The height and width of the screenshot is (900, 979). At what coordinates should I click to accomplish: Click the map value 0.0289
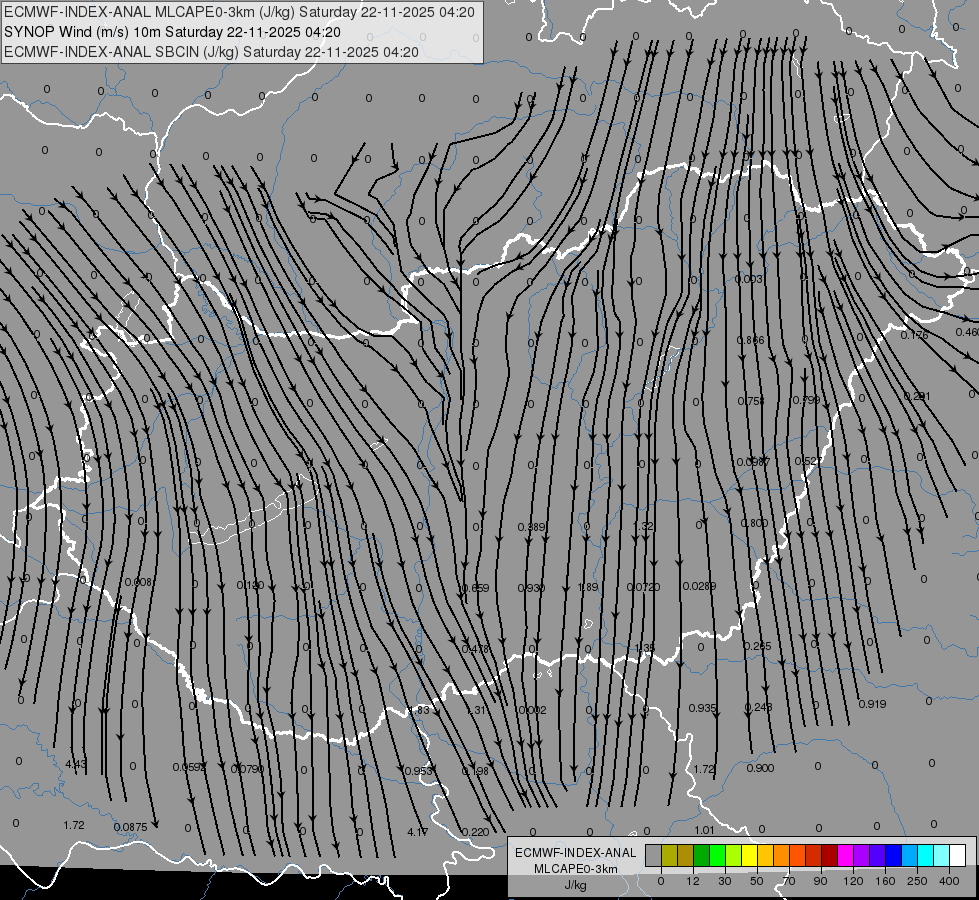click(699, 586)
